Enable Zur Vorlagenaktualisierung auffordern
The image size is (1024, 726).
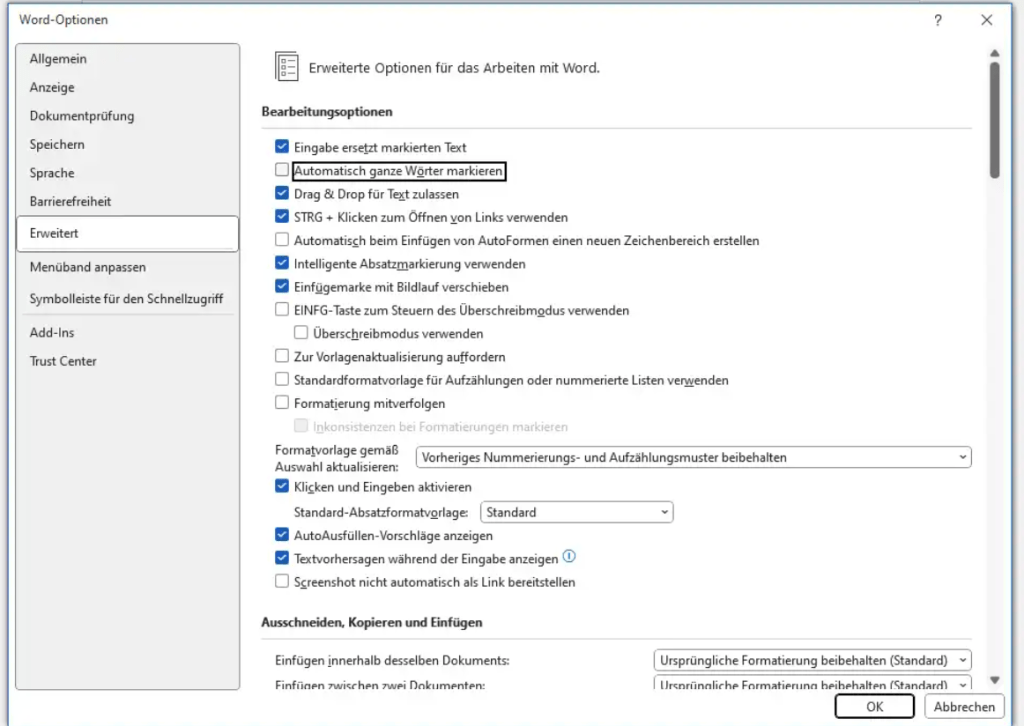(x=282, y=356)
